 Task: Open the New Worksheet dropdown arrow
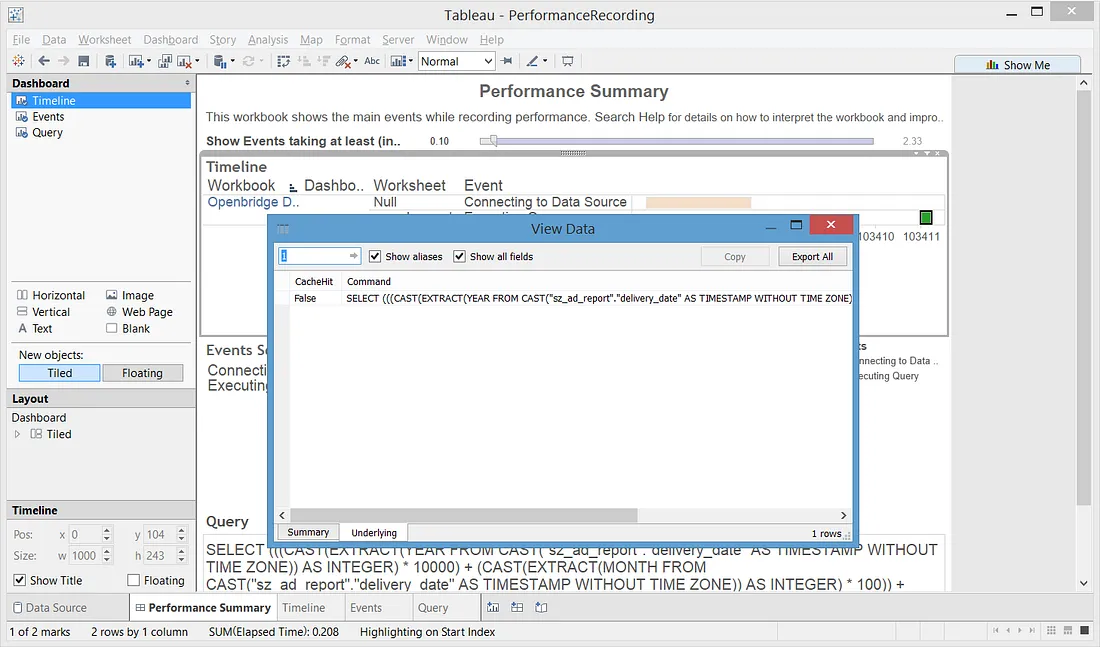[149, 61]
